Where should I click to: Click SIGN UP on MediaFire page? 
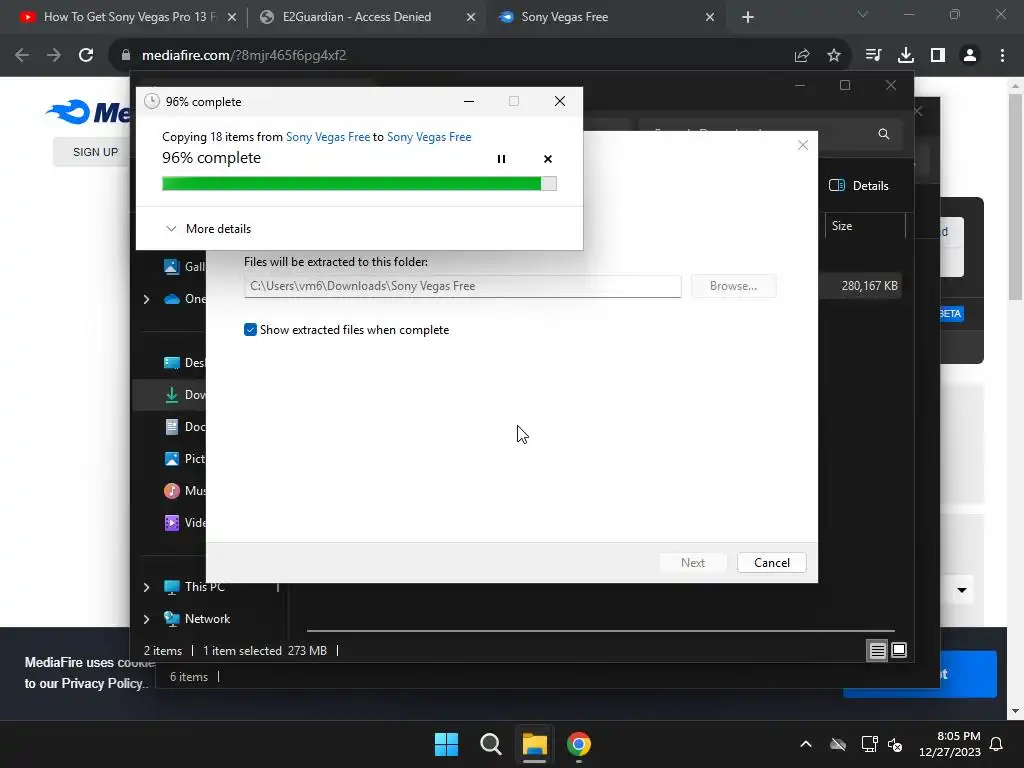95,152
